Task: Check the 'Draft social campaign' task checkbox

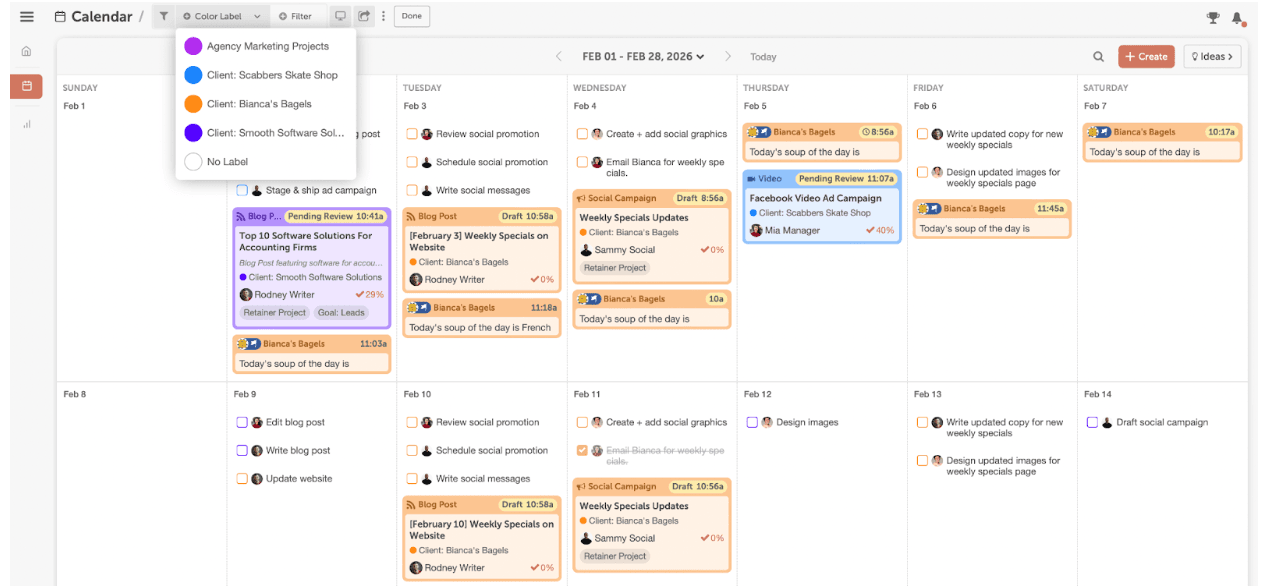Action: pyautogui.click(x=1092, y=423)
